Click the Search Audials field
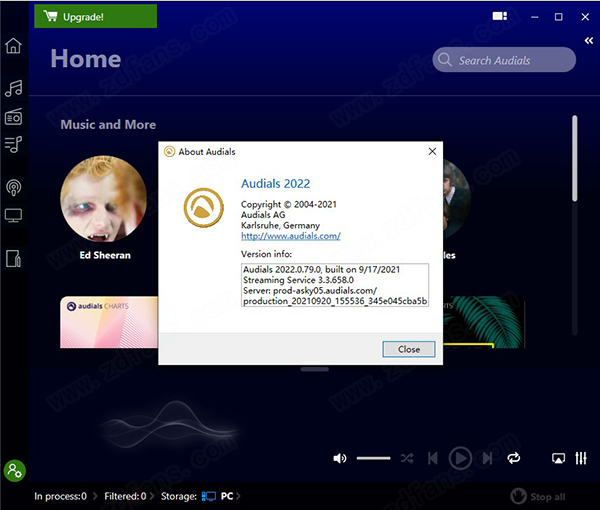 (504, 60)
